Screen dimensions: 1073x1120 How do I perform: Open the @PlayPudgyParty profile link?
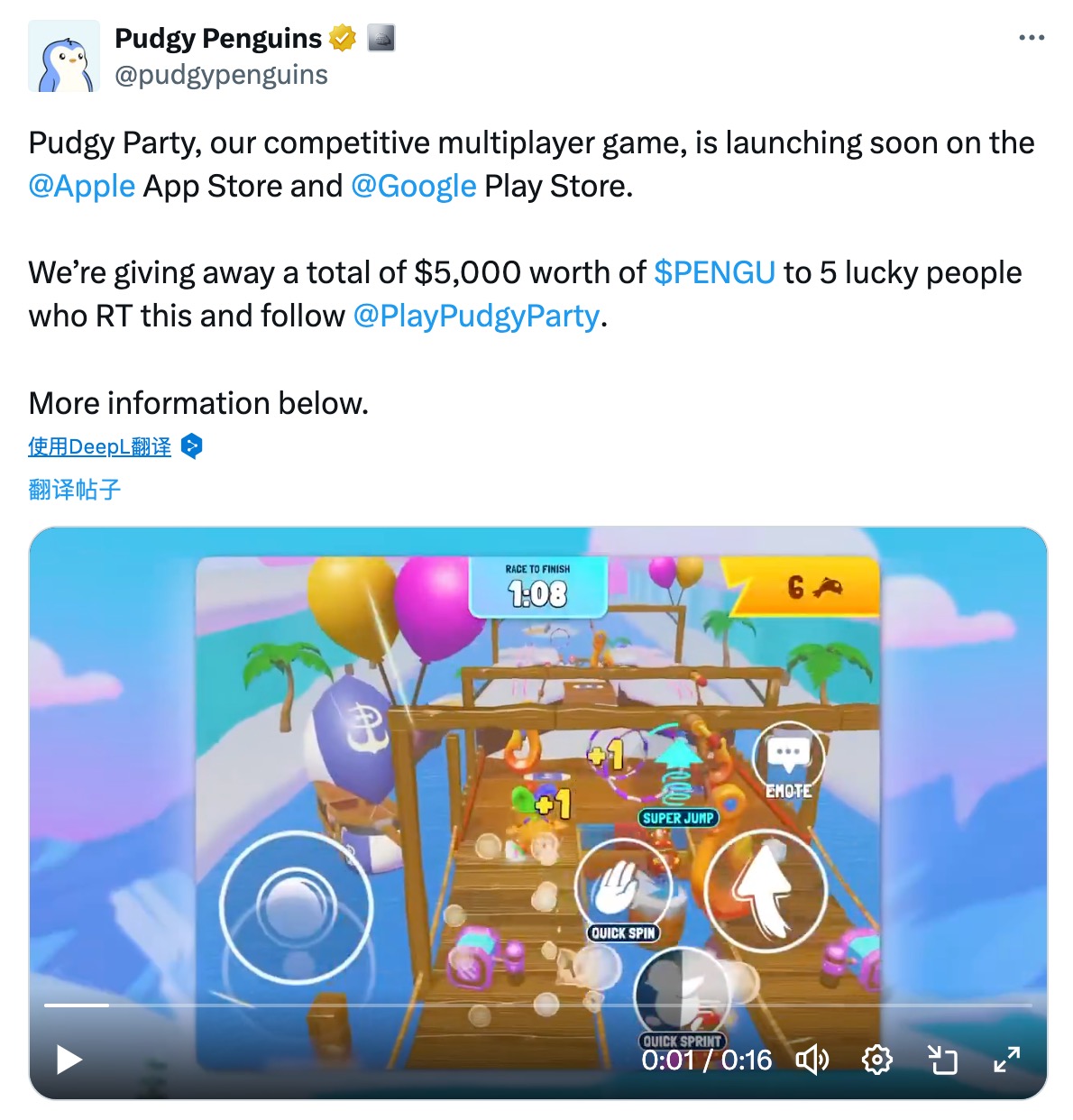476,317
